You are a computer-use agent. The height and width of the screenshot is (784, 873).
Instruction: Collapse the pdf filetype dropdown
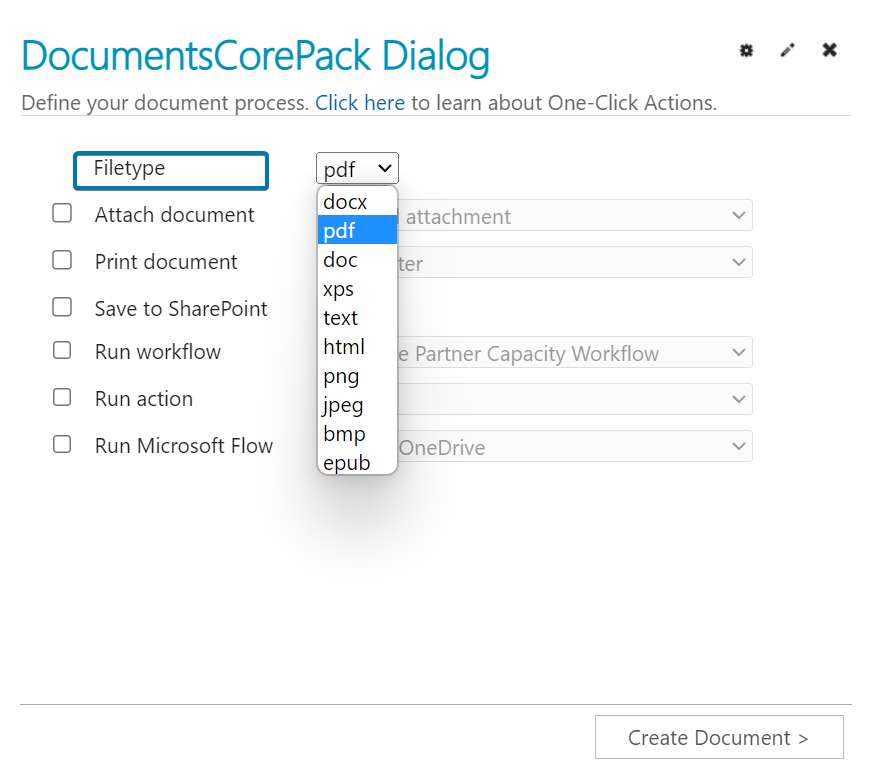(357, 168)
